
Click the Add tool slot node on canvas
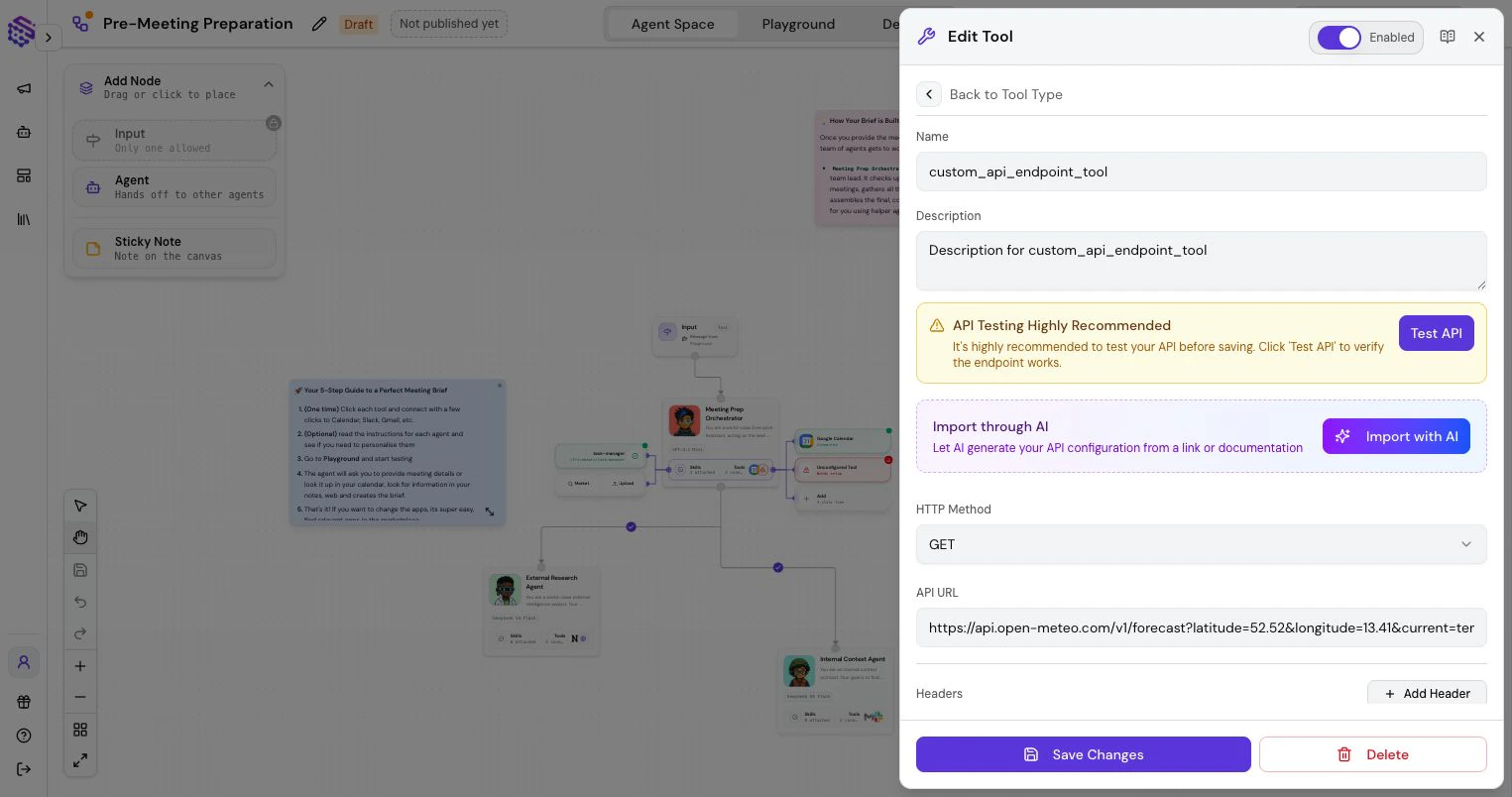click(843, 499)
